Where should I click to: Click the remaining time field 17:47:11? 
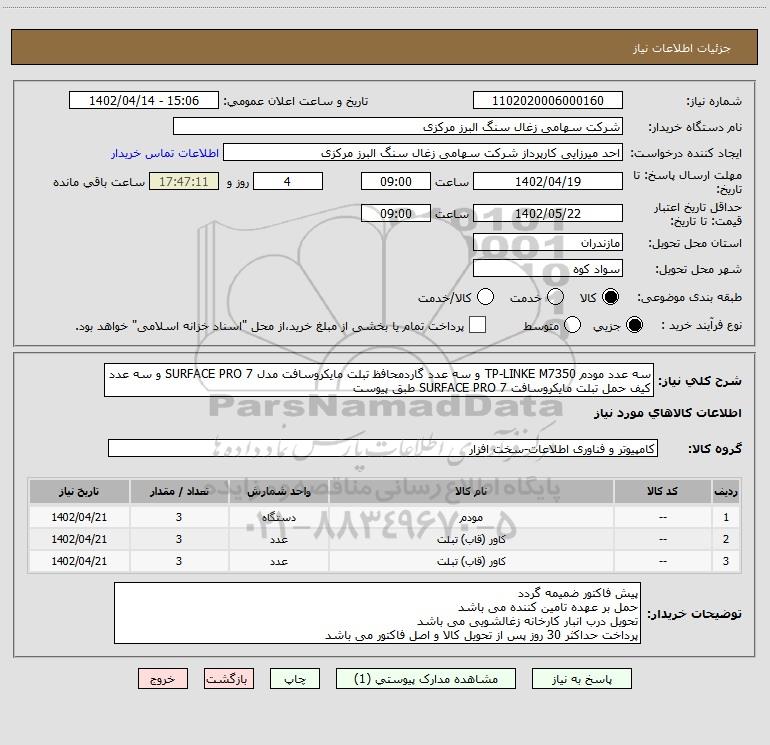184,181
